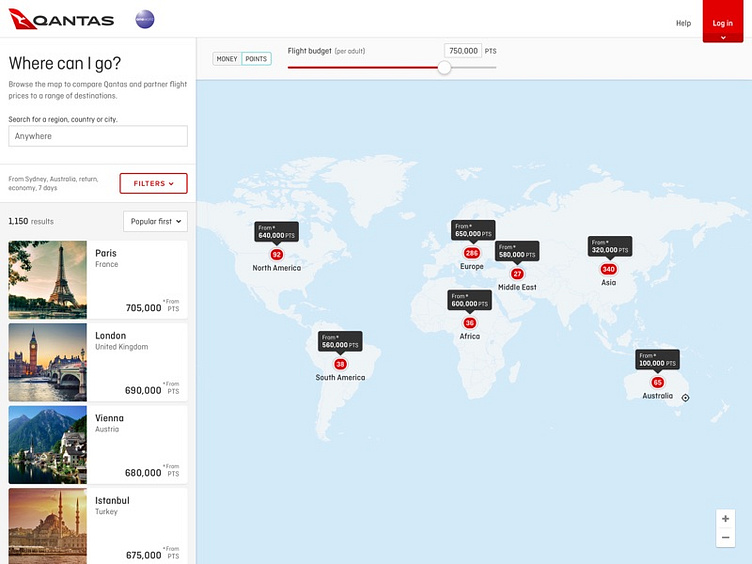Switch budget display to Money

coord(228,59)
